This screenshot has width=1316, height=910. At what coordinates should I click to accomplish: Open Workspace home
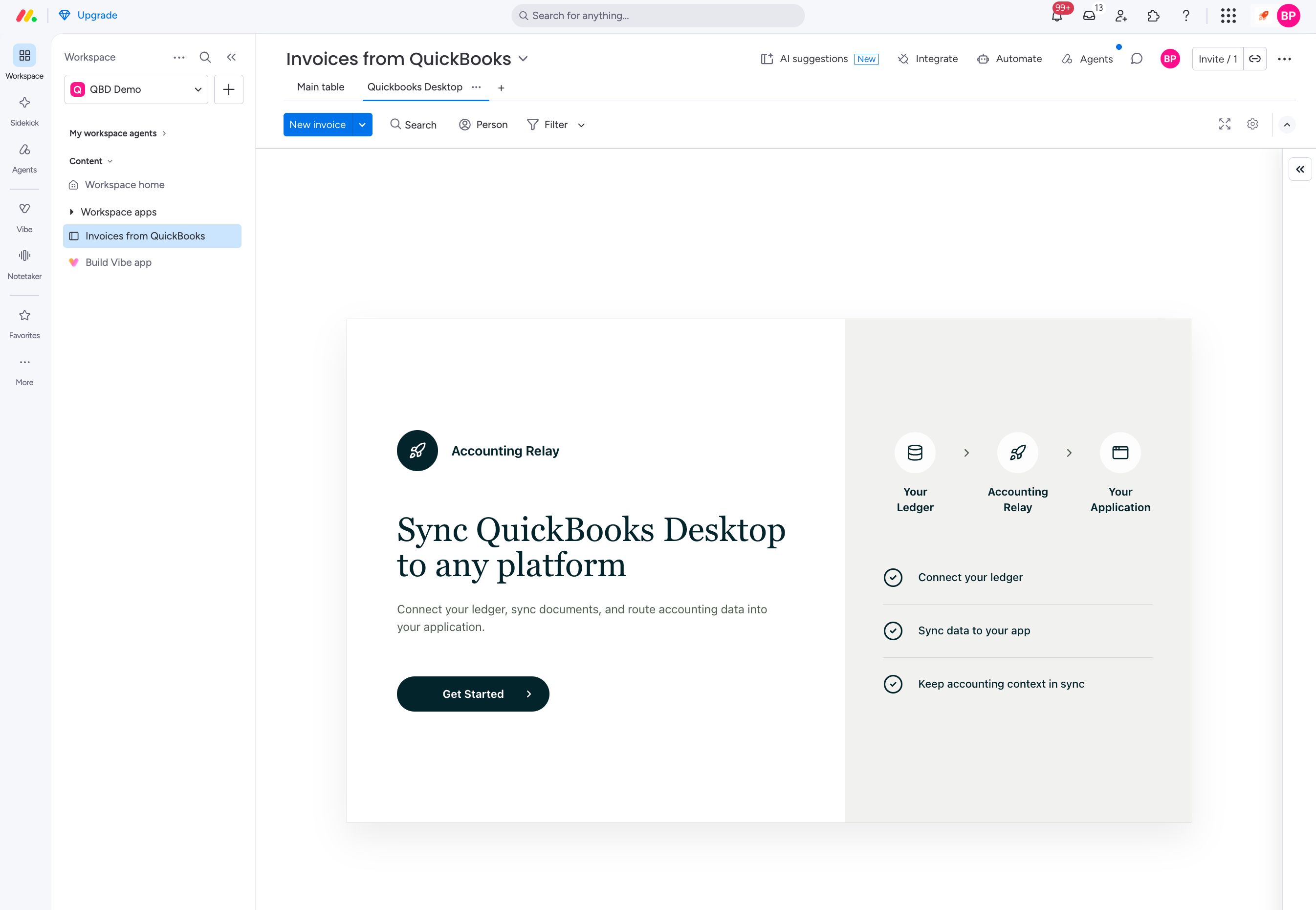coord(152,185)
